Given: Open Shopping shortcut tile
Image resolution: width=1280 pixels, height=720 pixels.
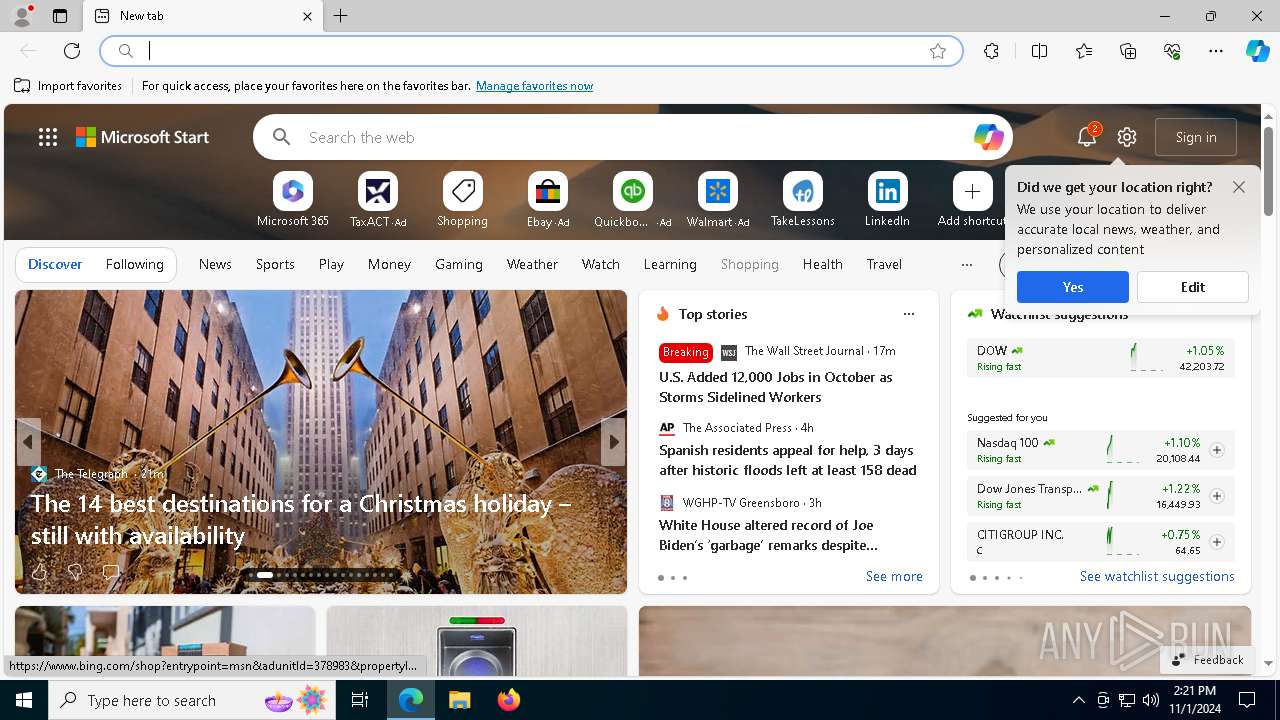Looking at the screenshot, I should [462, 200].
